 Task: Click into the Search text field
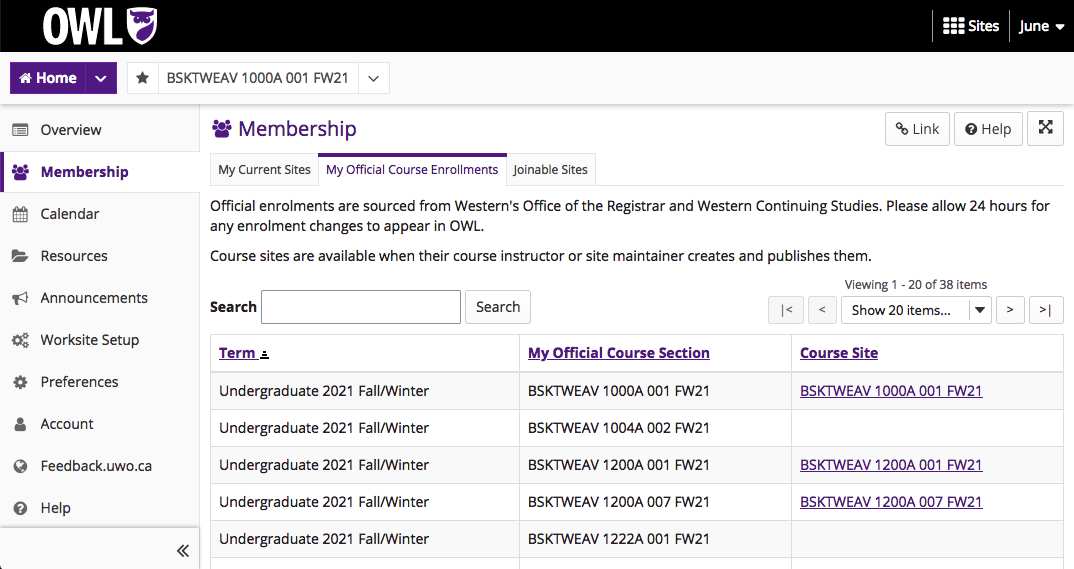361,307
